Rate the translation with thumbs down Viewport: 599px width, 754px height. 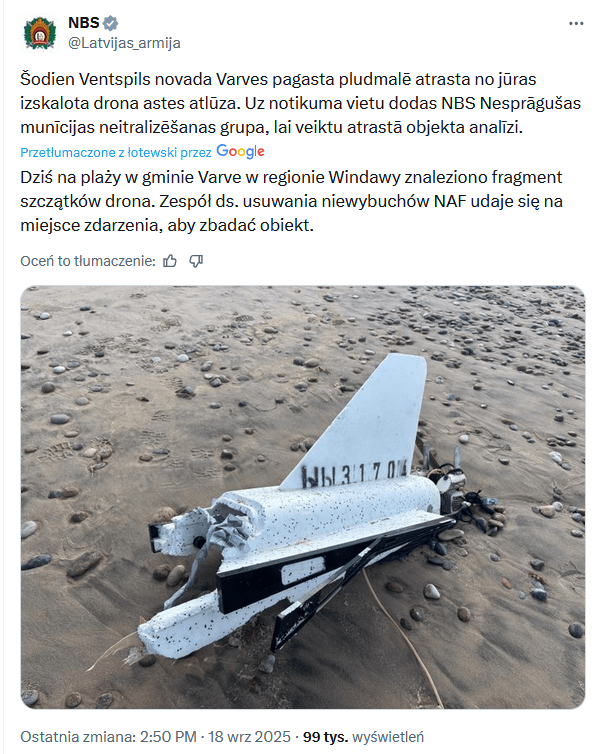tap(196, 261)
